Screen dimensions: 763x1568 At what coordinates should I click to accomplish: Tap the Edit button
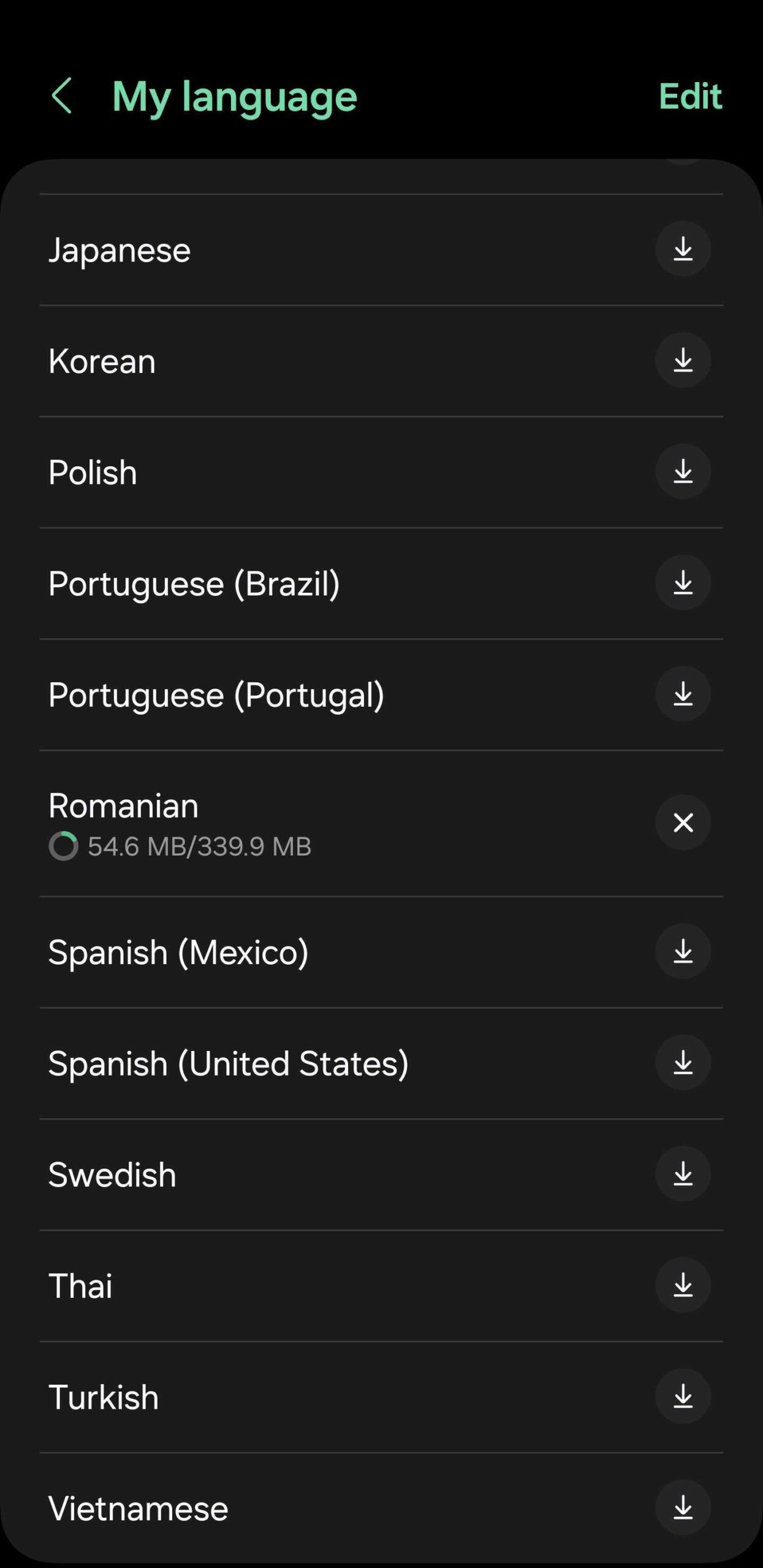pyautogui.click(x=690, y=96)
